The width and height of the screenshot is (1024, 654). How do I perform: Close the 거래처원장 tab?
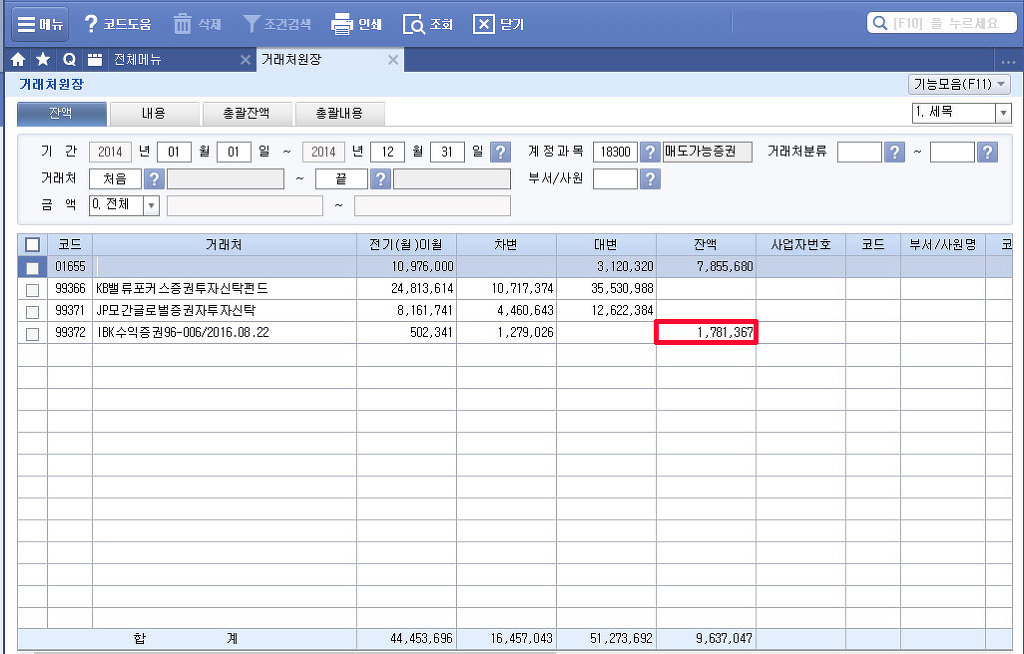pyautogui.click(x=393, y=59)
